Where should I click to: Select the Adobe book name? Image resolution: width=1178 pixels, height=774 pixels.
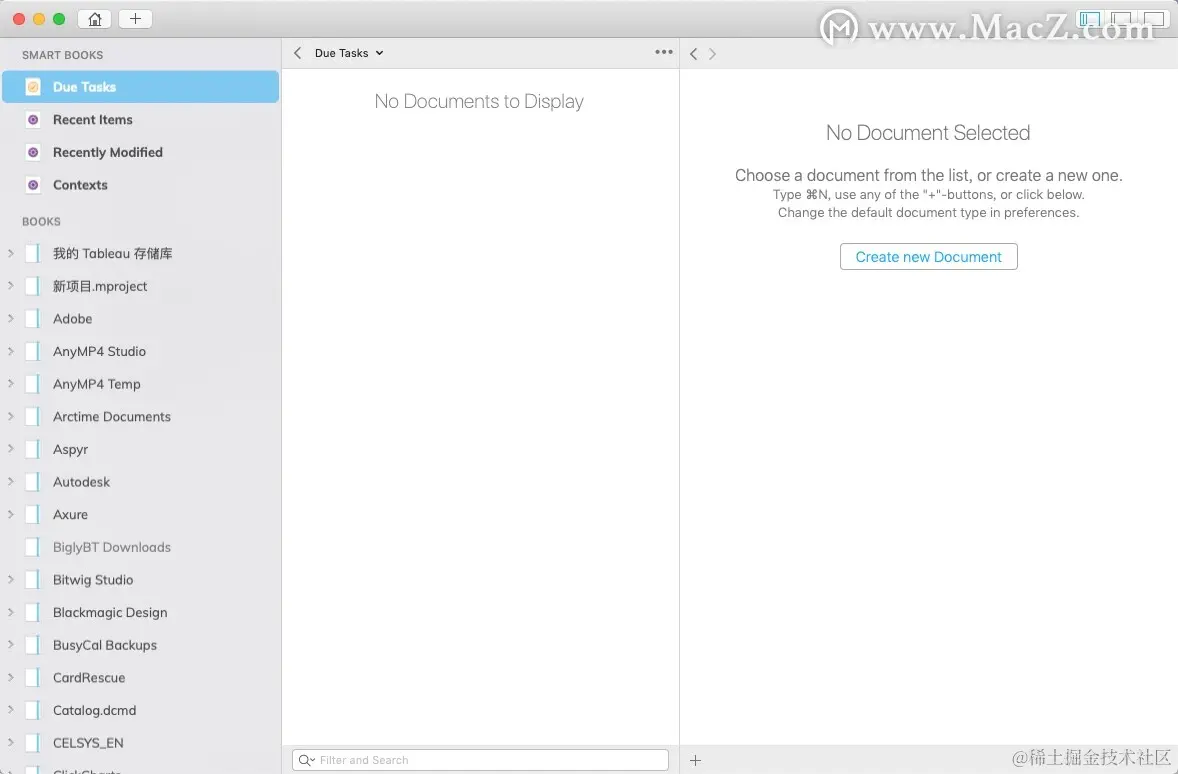pyautogui.click(x=72, y=319)
